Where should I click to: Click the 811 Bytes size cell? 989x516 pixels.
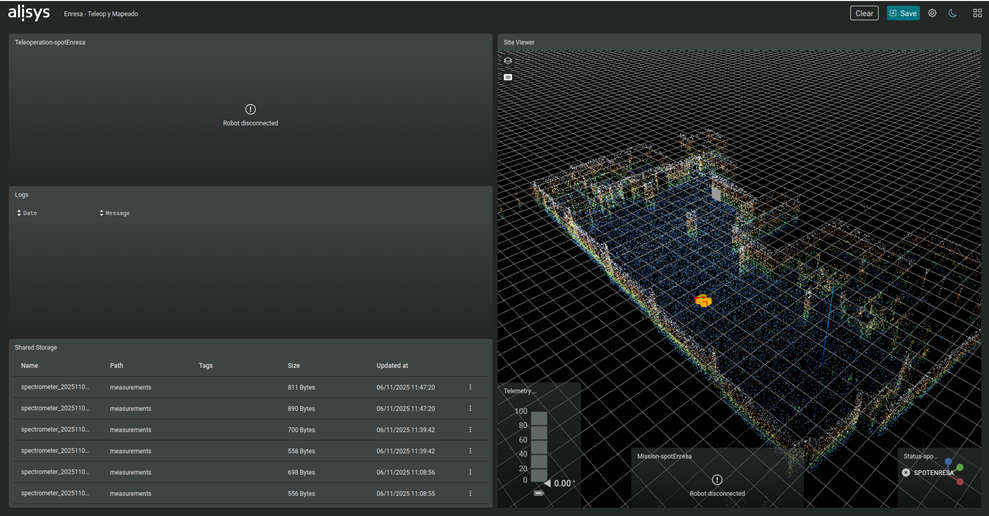coord(301,387)
